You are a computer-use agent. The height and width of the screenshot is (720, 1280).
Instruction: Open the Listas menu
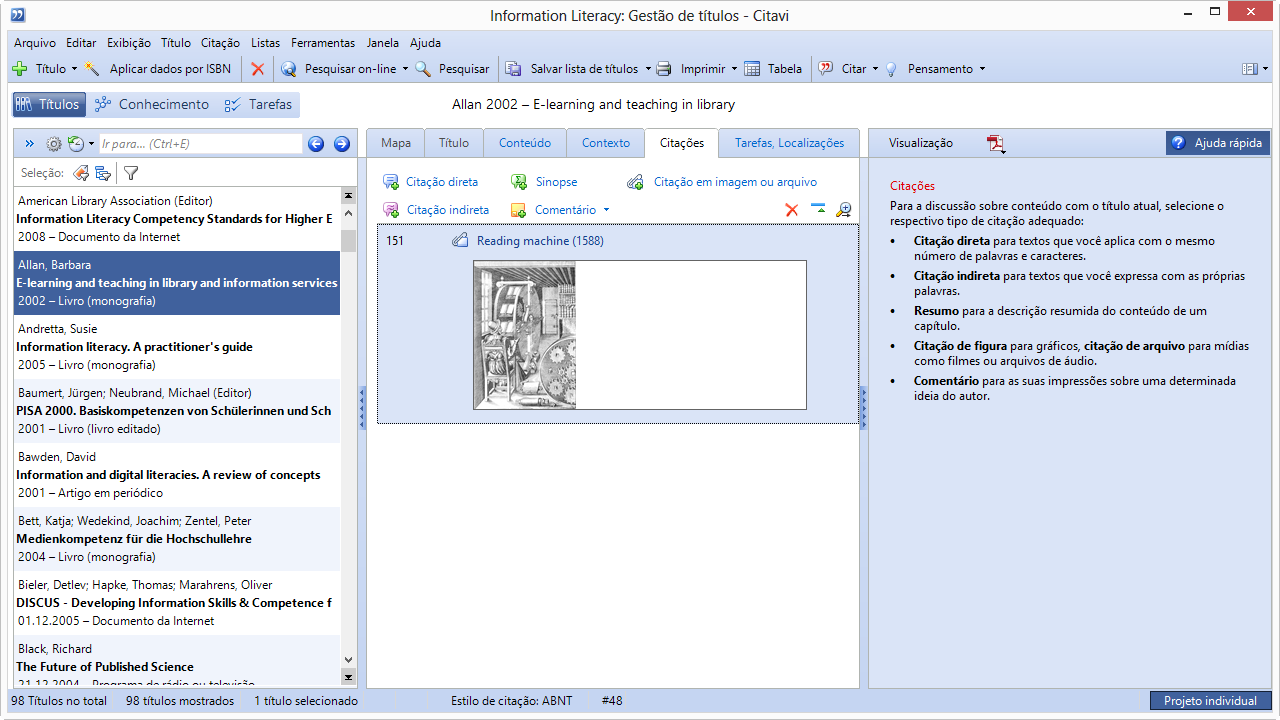point(266,43)
